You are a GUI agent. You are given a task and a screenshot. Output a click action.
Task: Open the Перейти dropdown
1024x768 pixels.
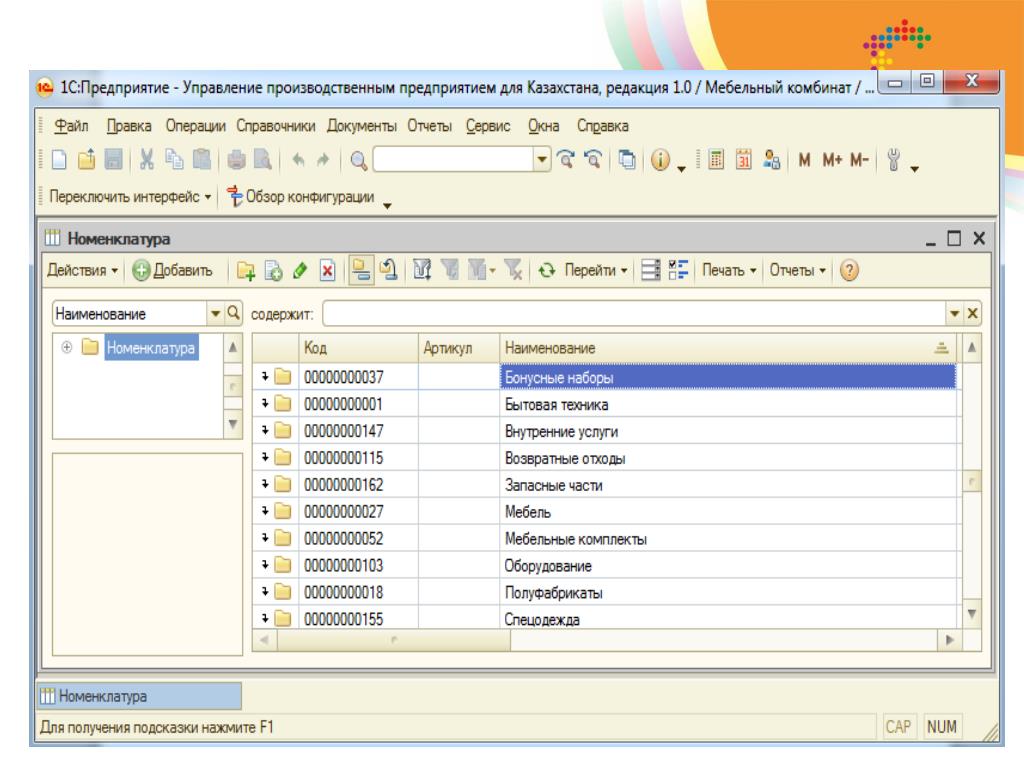[596, 270]
